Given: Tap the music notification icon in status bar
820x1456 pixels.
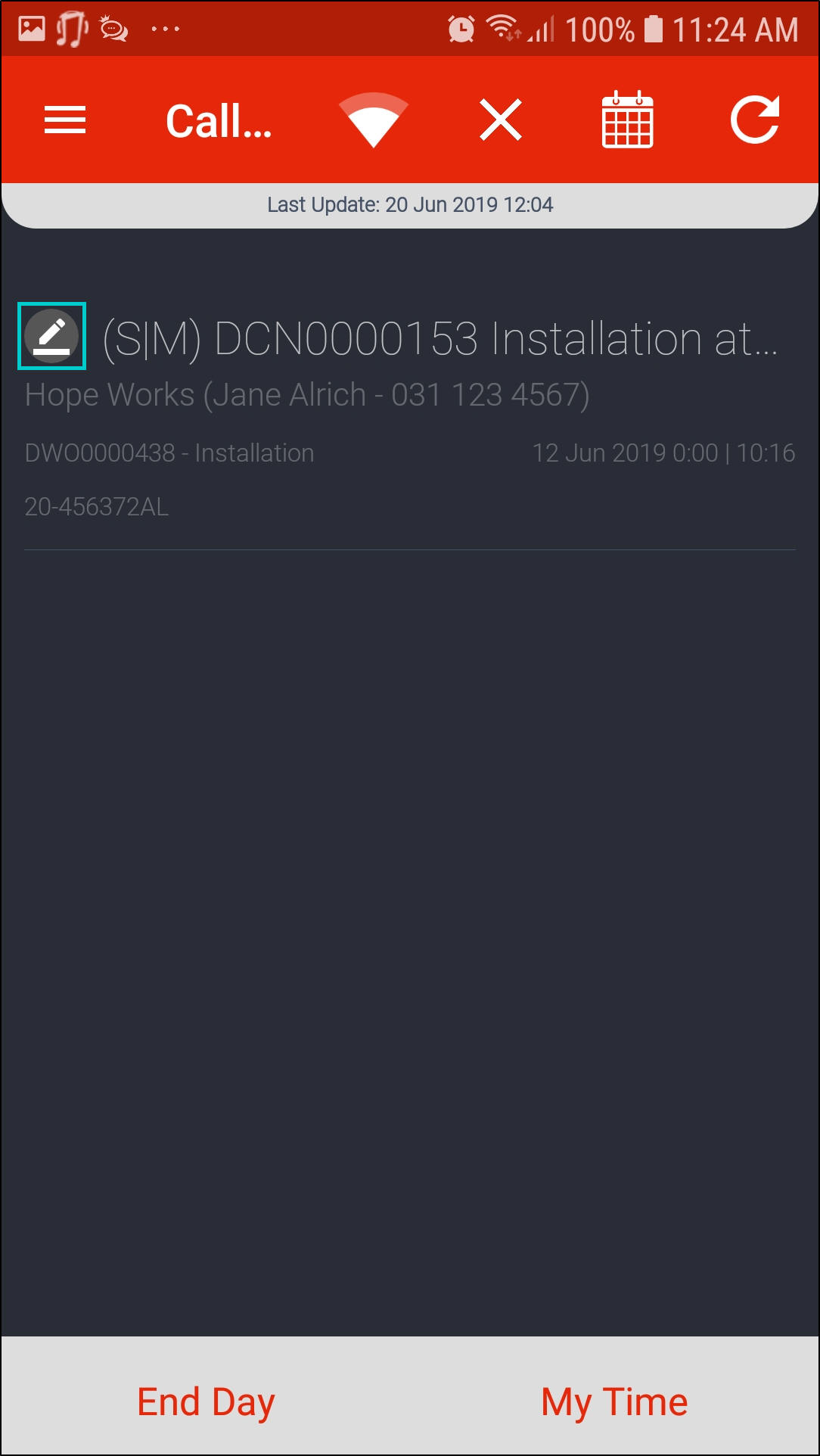Looking at the screenshot, I should (x=72, y=30).
